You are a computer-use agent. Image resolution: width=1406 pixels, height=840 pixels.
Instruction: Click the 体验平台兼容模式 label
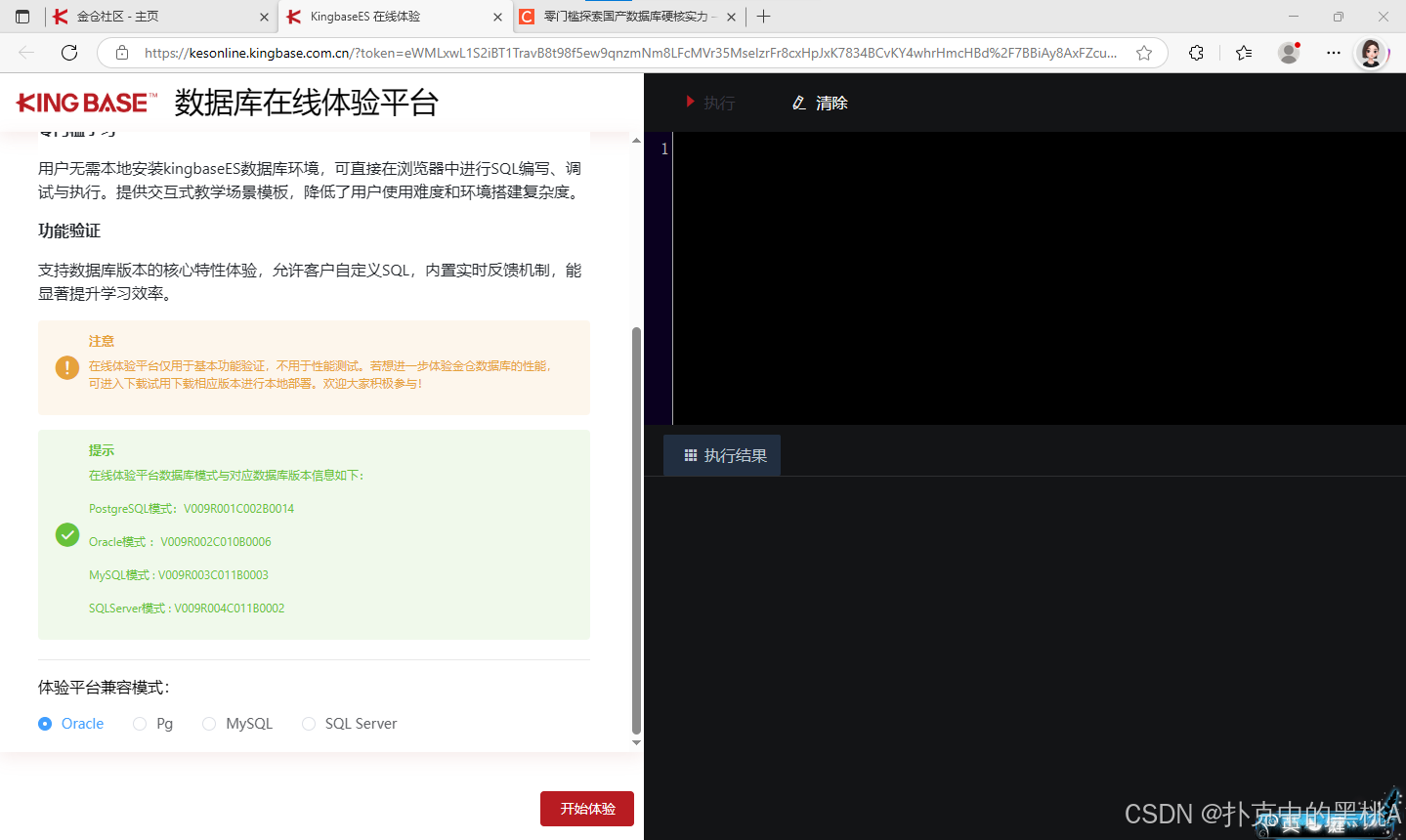105,688
